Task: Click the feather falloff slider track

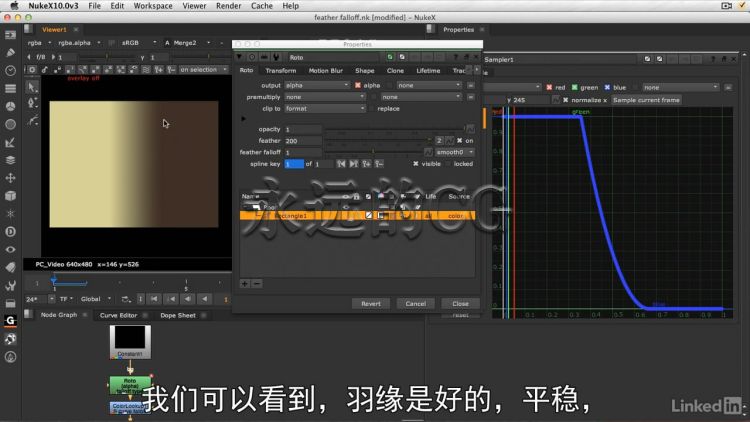Action: pos(373,152)
